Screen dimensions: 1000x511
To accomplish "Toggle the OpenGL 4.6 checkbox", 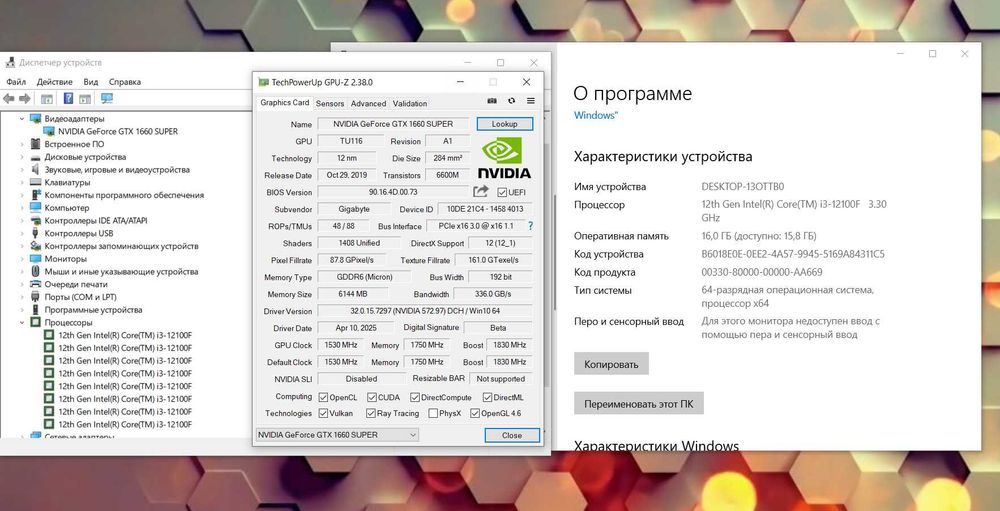I will [474, 413].
